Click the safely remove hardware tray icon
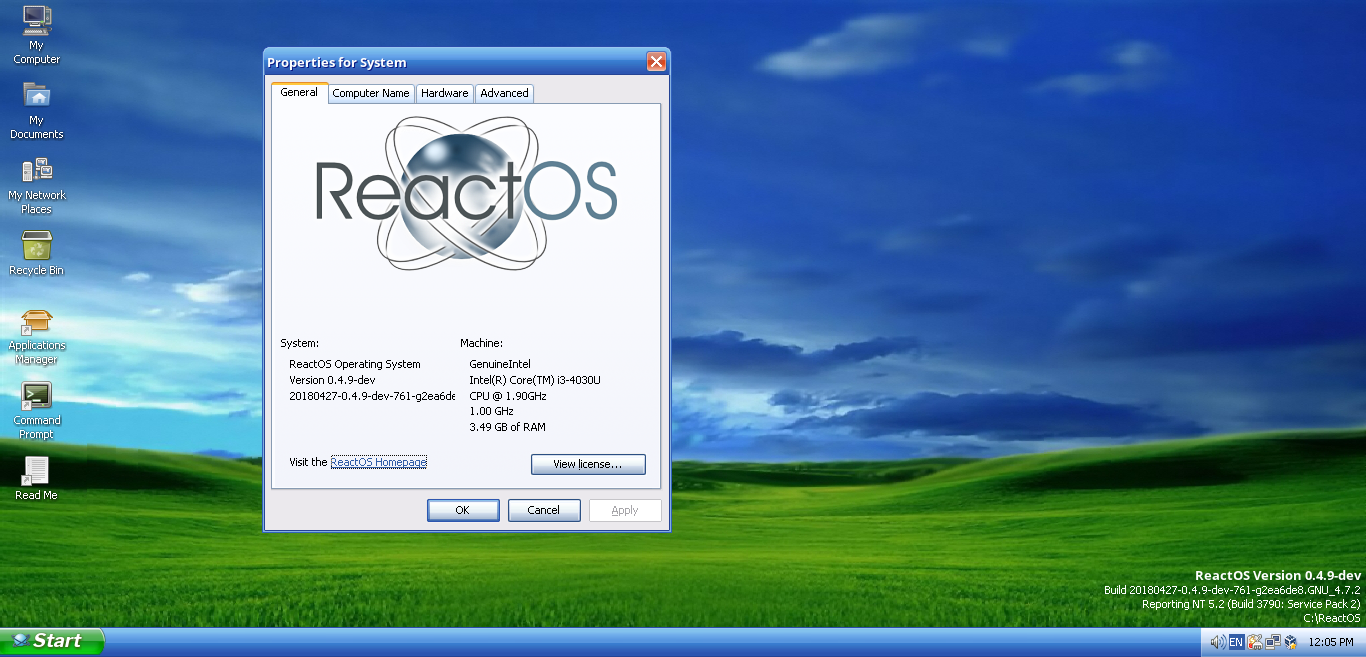The width and height of the screenshot is (1366, 657). click(x=1254, y=642)
